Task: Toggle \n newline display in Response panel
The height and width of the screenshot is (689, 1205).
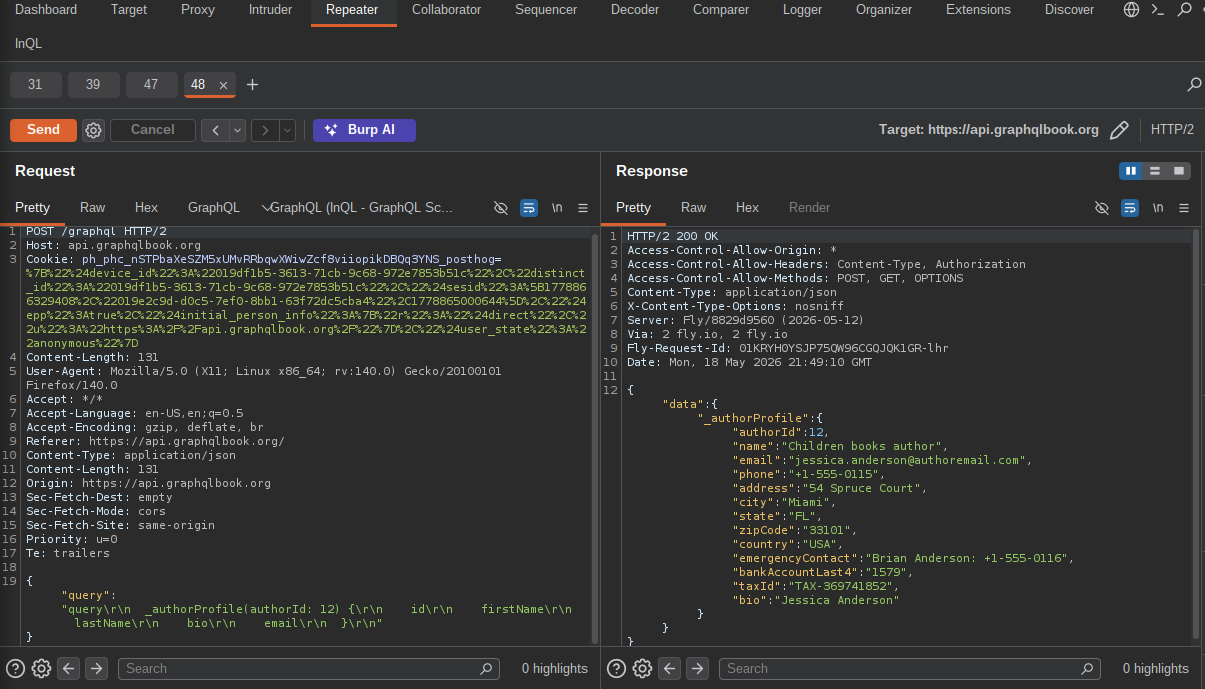Action: 1158,208
